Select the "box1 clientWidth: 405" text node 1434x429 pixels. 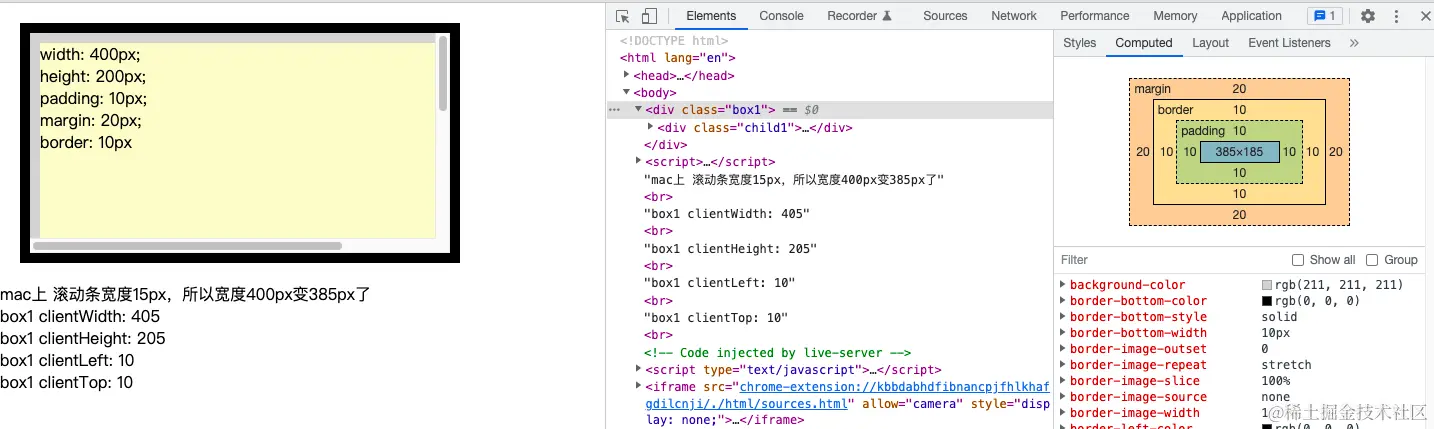pos(727,214)
